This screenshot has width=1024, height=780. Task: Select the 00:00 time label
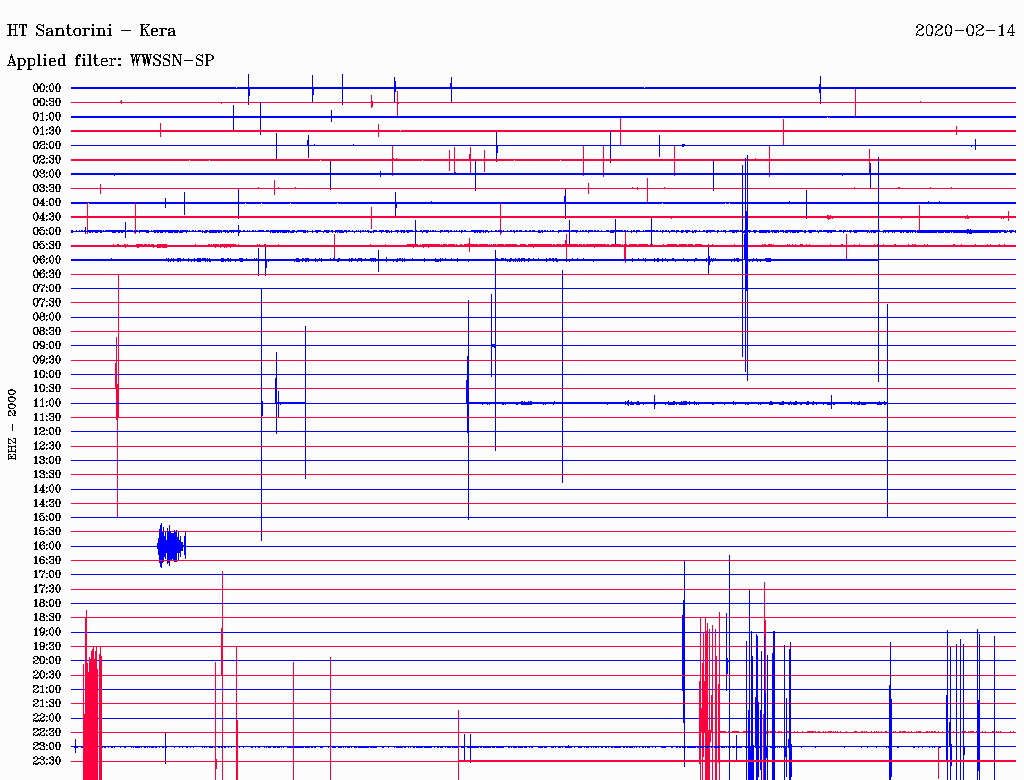[x=47, y=88]
